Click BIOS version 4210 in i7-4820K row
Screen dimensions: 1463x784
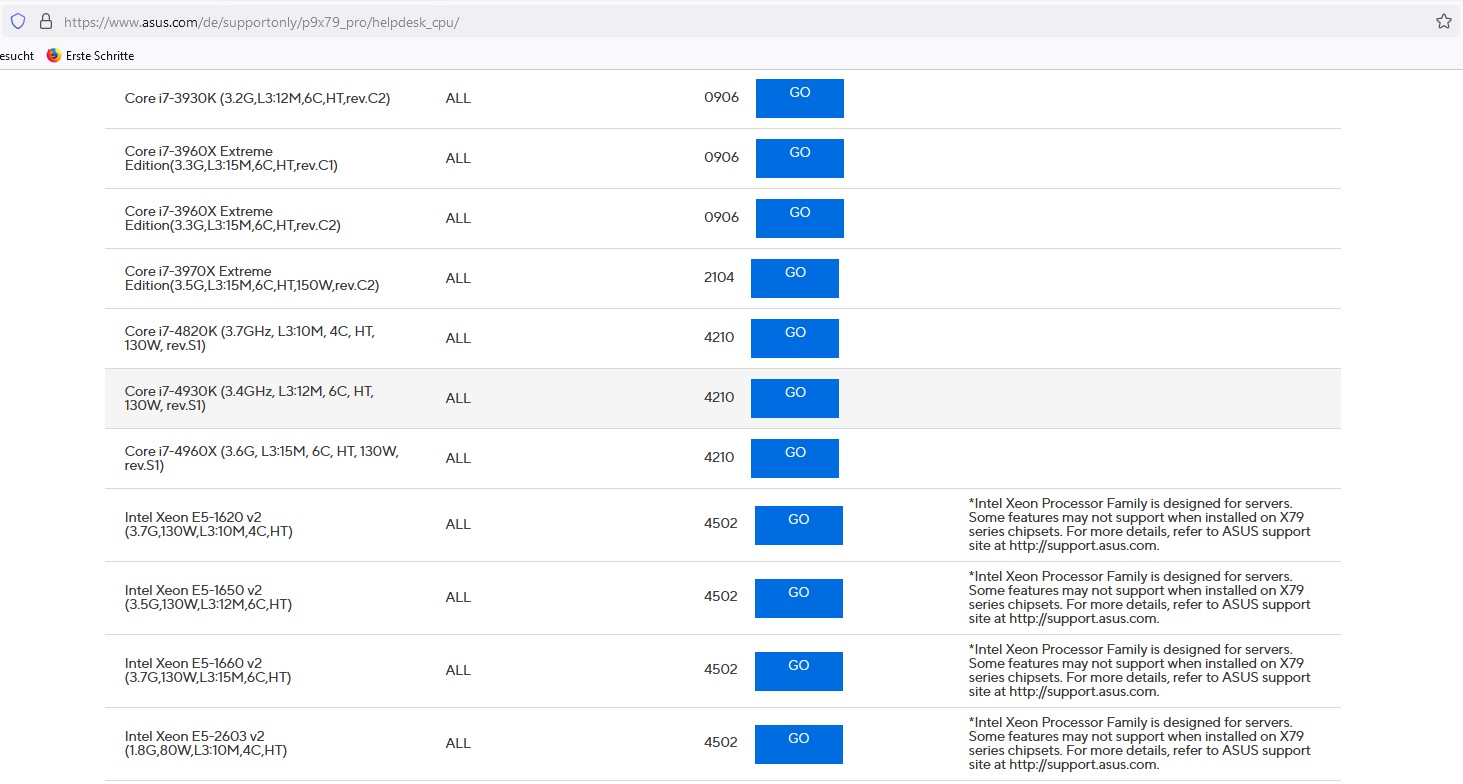719,337
